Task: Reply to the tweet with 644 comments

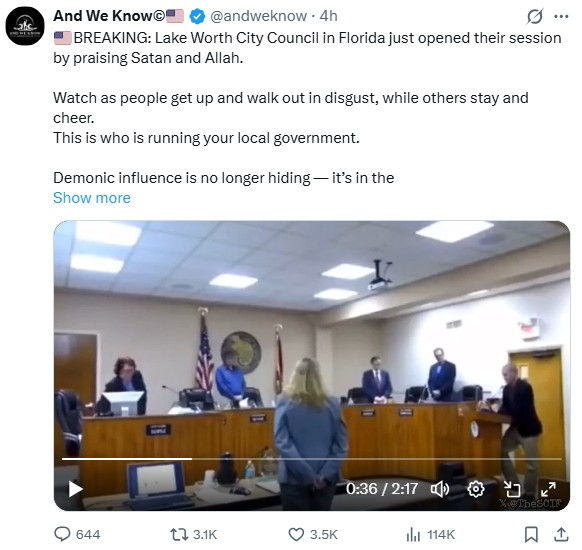Action: [x=78, y=534]
